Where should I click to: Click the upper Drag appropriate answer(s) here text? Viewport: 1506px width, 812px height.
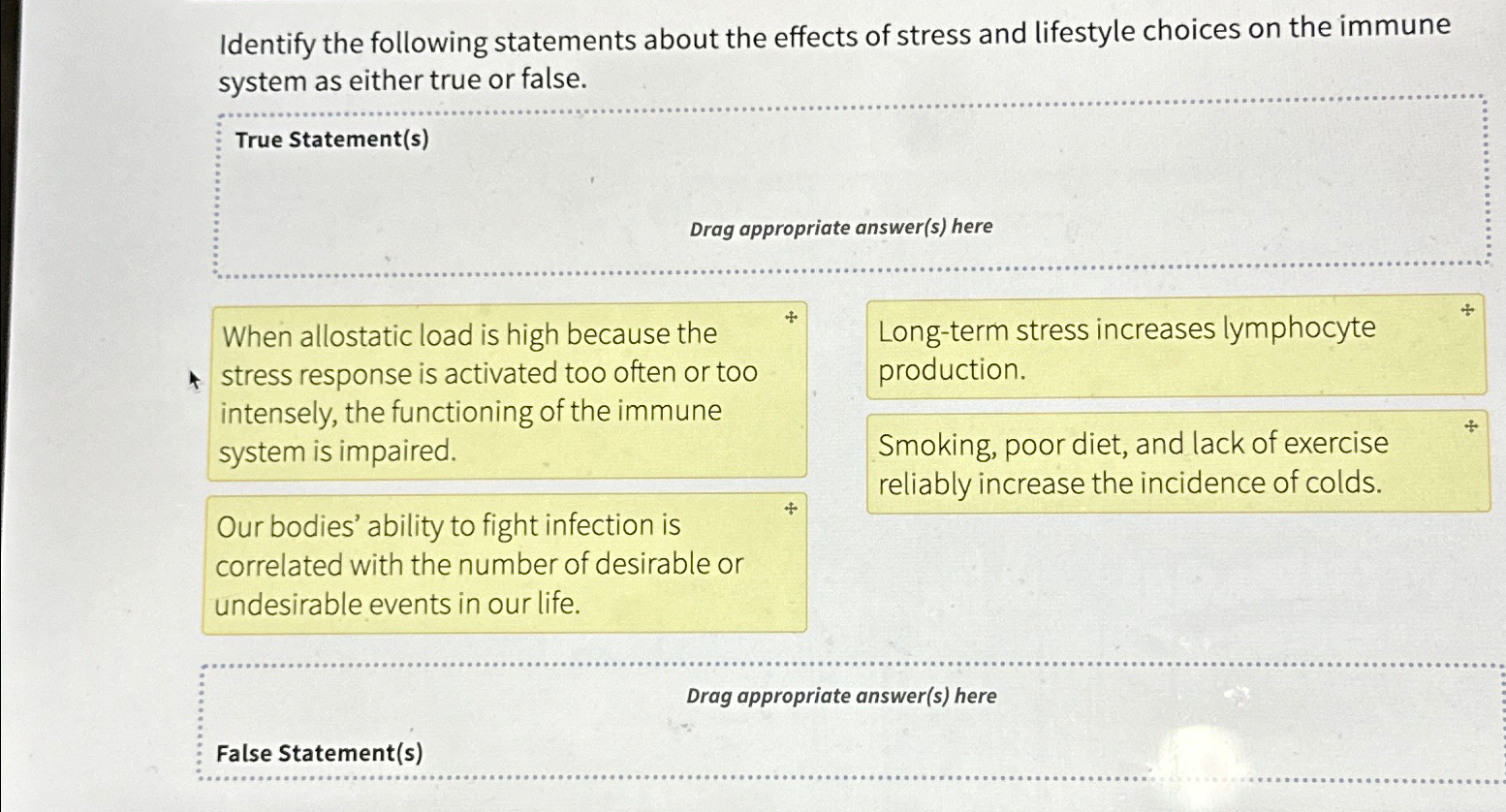(841, 227)
